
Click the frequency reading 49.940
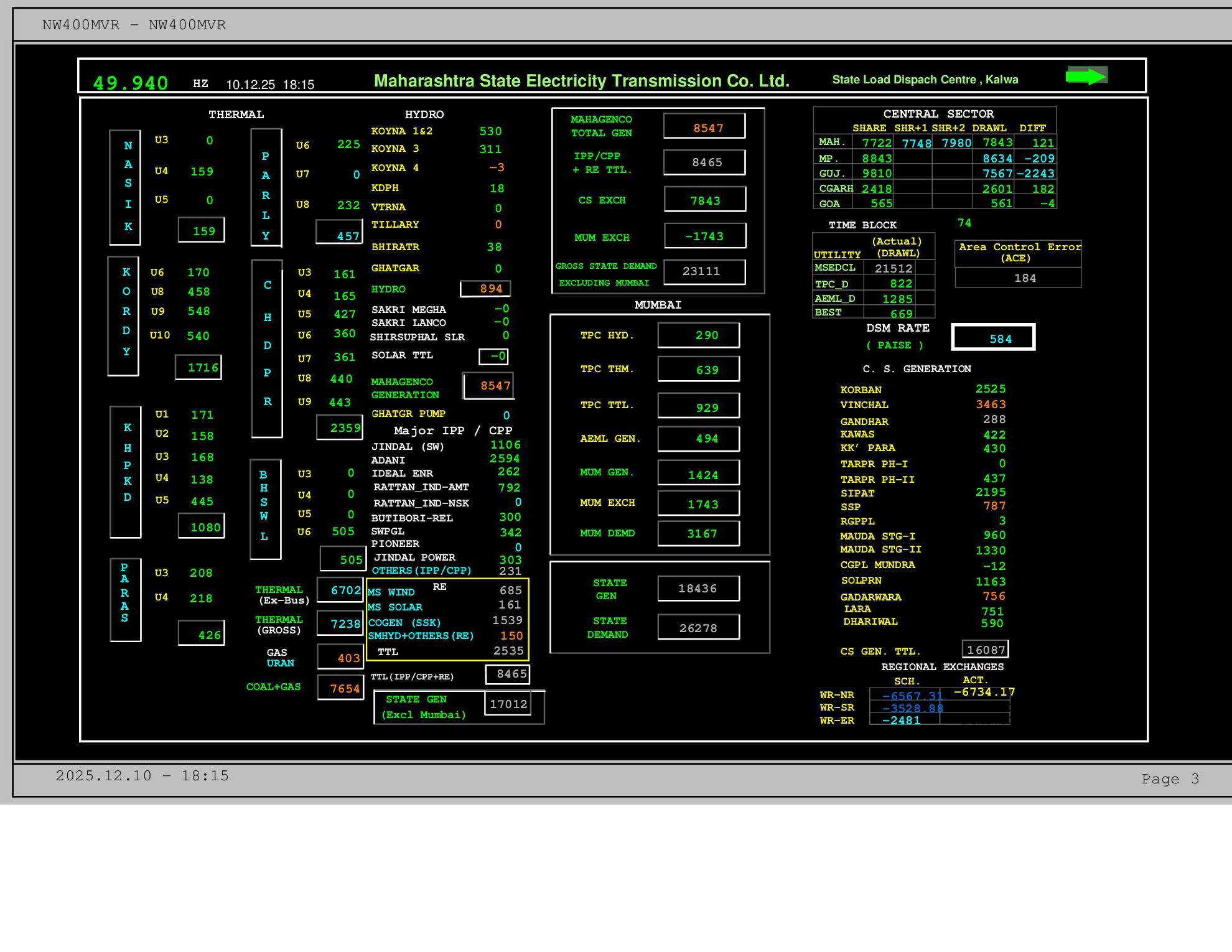click(131, 83)
